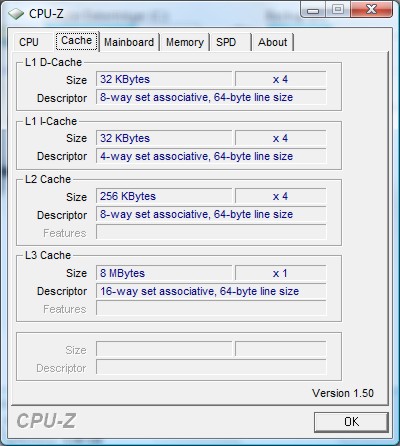Minimize the CPU-Z window
The width and height of the screenshot is (400, 446).
313,10
